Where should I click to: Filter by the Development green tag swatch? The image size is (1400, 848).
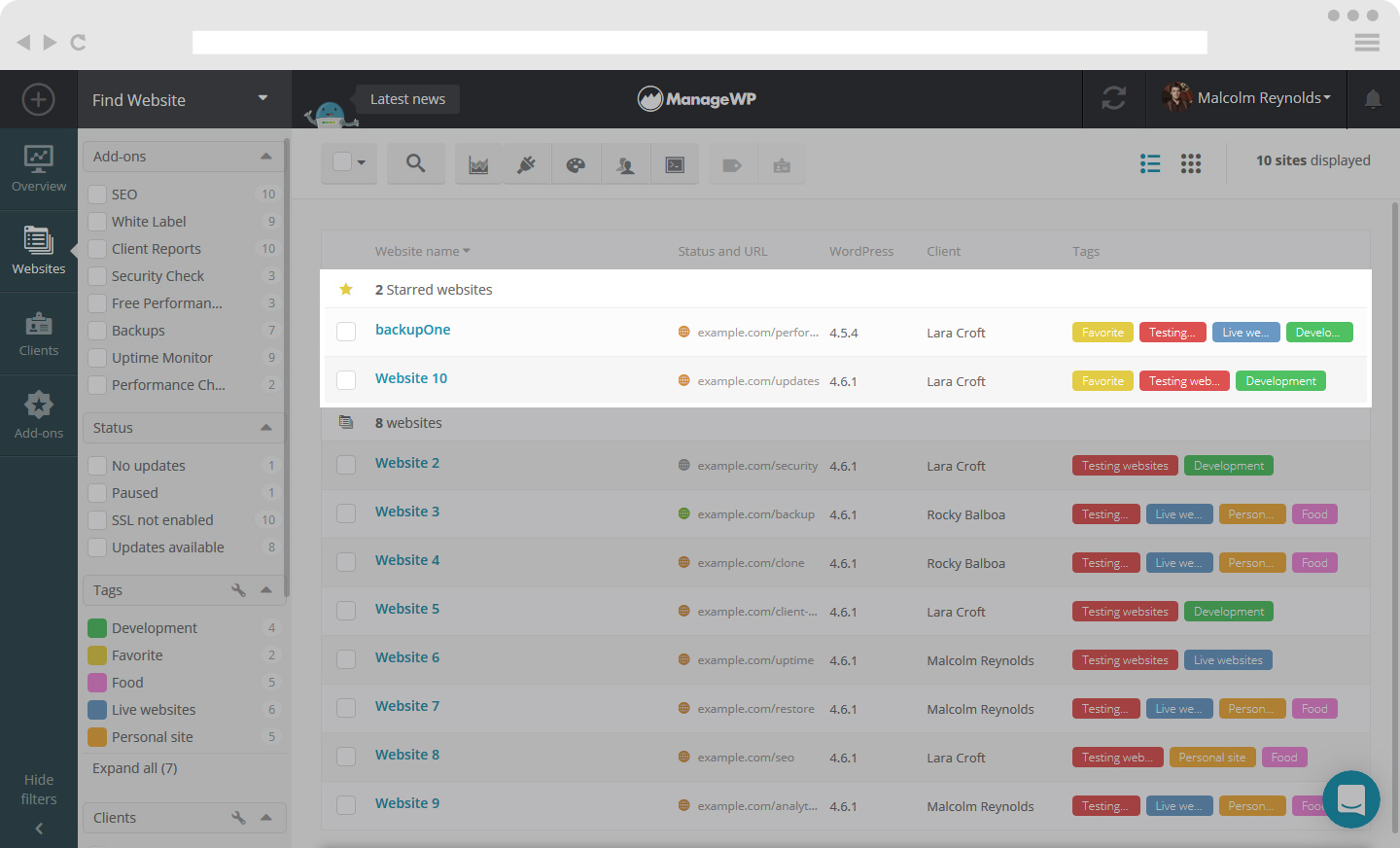pos(97,628)
